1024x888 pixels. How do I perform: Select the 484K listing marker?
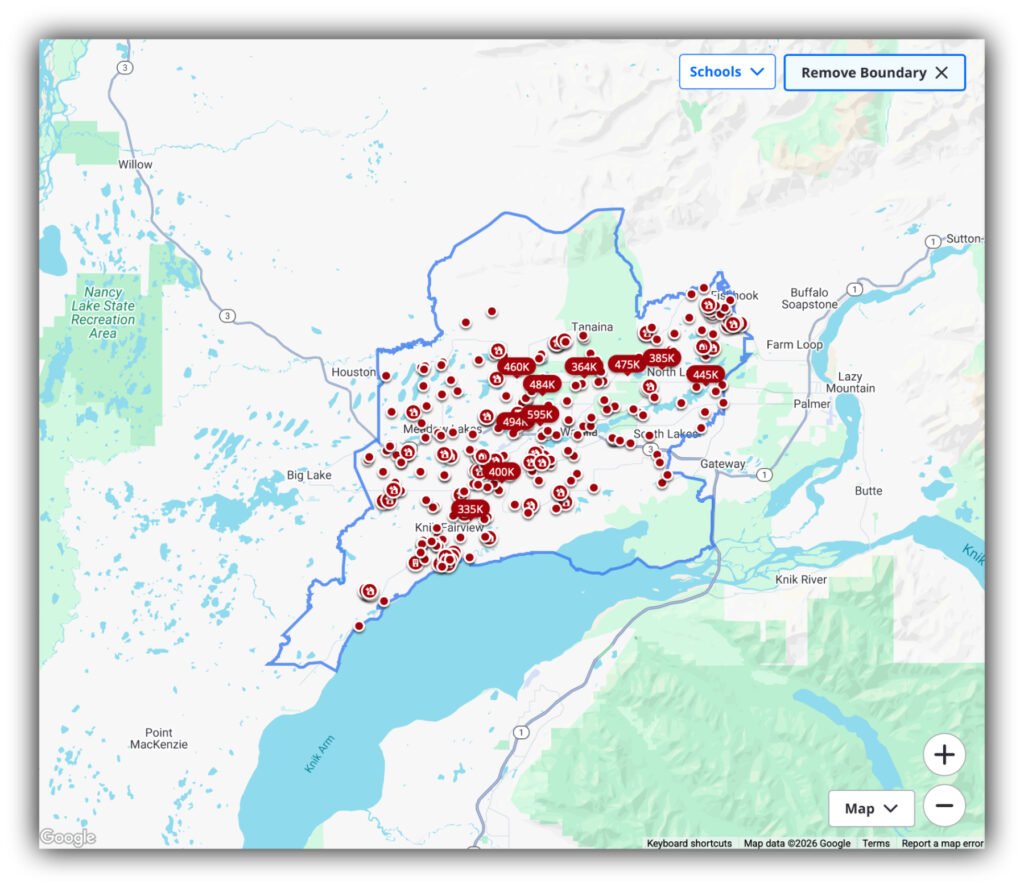point(542,384)
